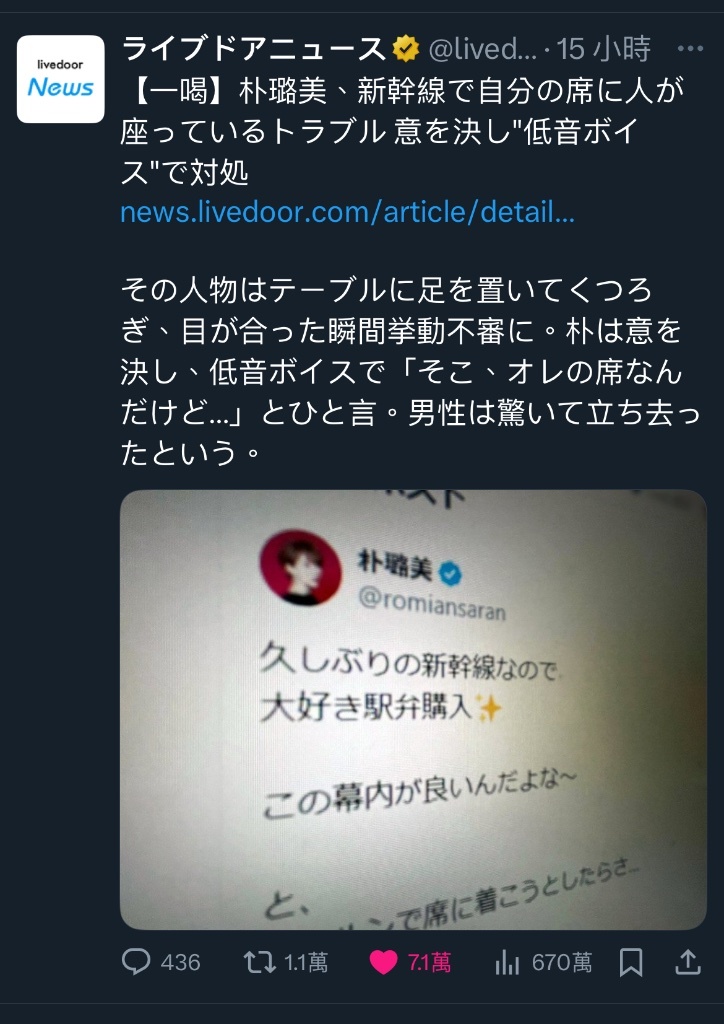The width and height of the screenshot is (724, 1024).
Task: Open ライブドアニュース account name
Action: pyautogui.click(x=255, y=50)
